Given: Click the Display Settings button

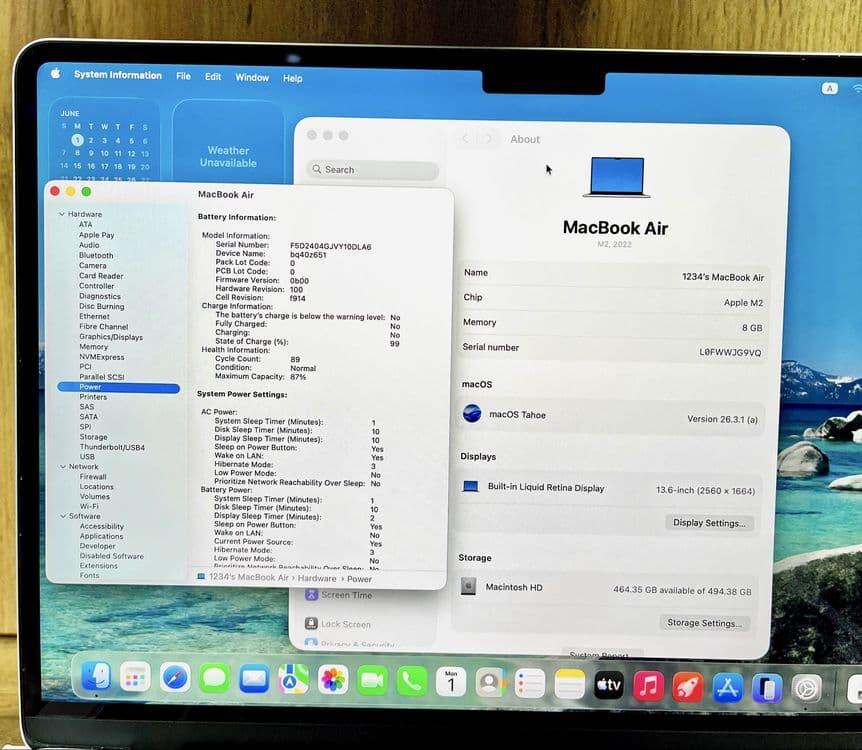Looking at the screenshot, I should coord(709,523).
